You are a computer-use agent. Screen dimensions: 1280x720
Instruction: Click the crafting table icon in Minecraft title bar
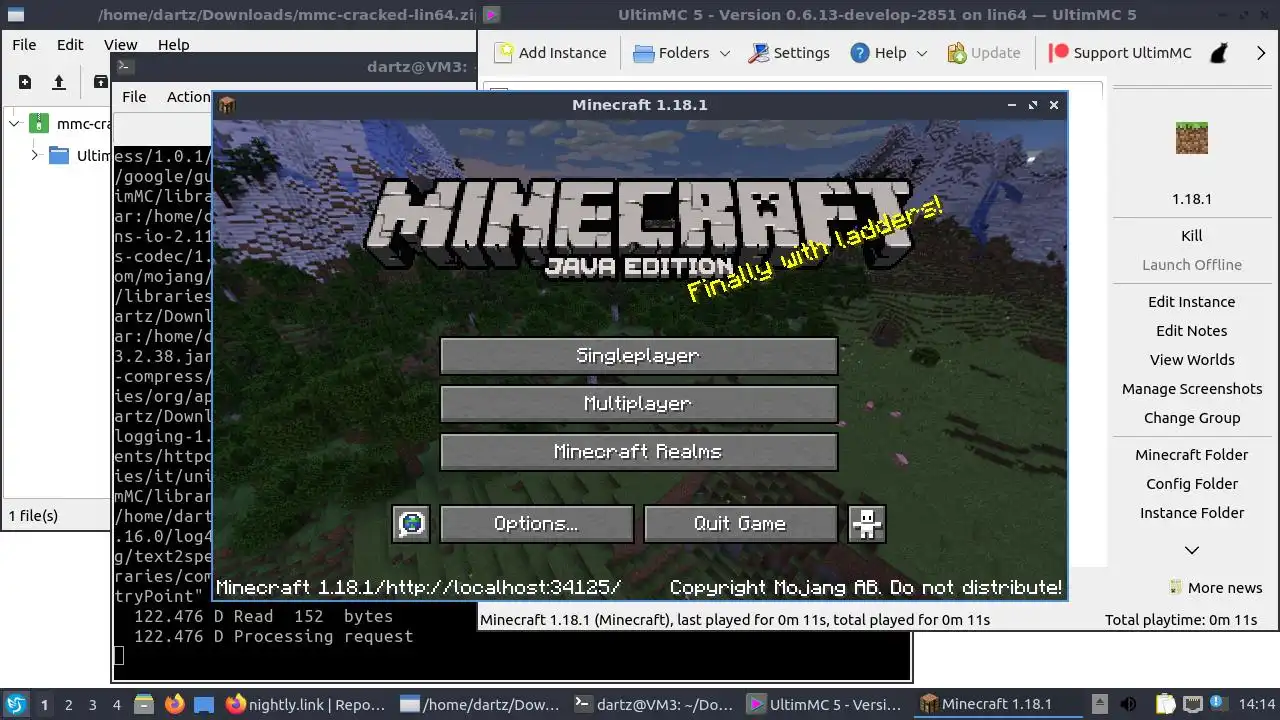coord(227,105)
